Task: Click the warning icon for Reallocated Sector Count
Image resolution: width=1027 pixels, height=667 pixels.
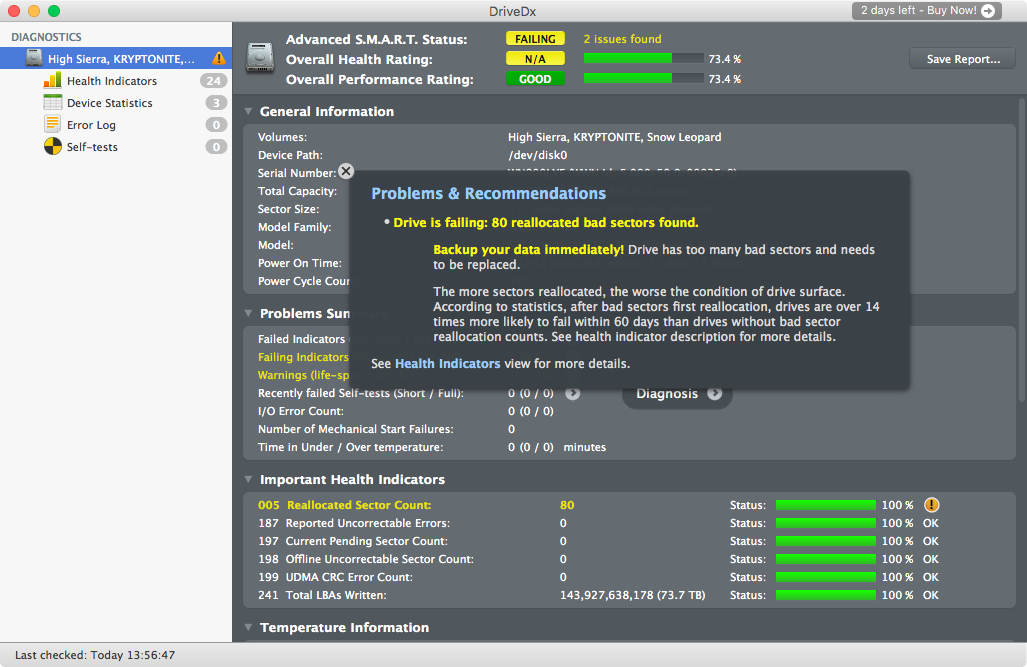Action: pos(931,505)
